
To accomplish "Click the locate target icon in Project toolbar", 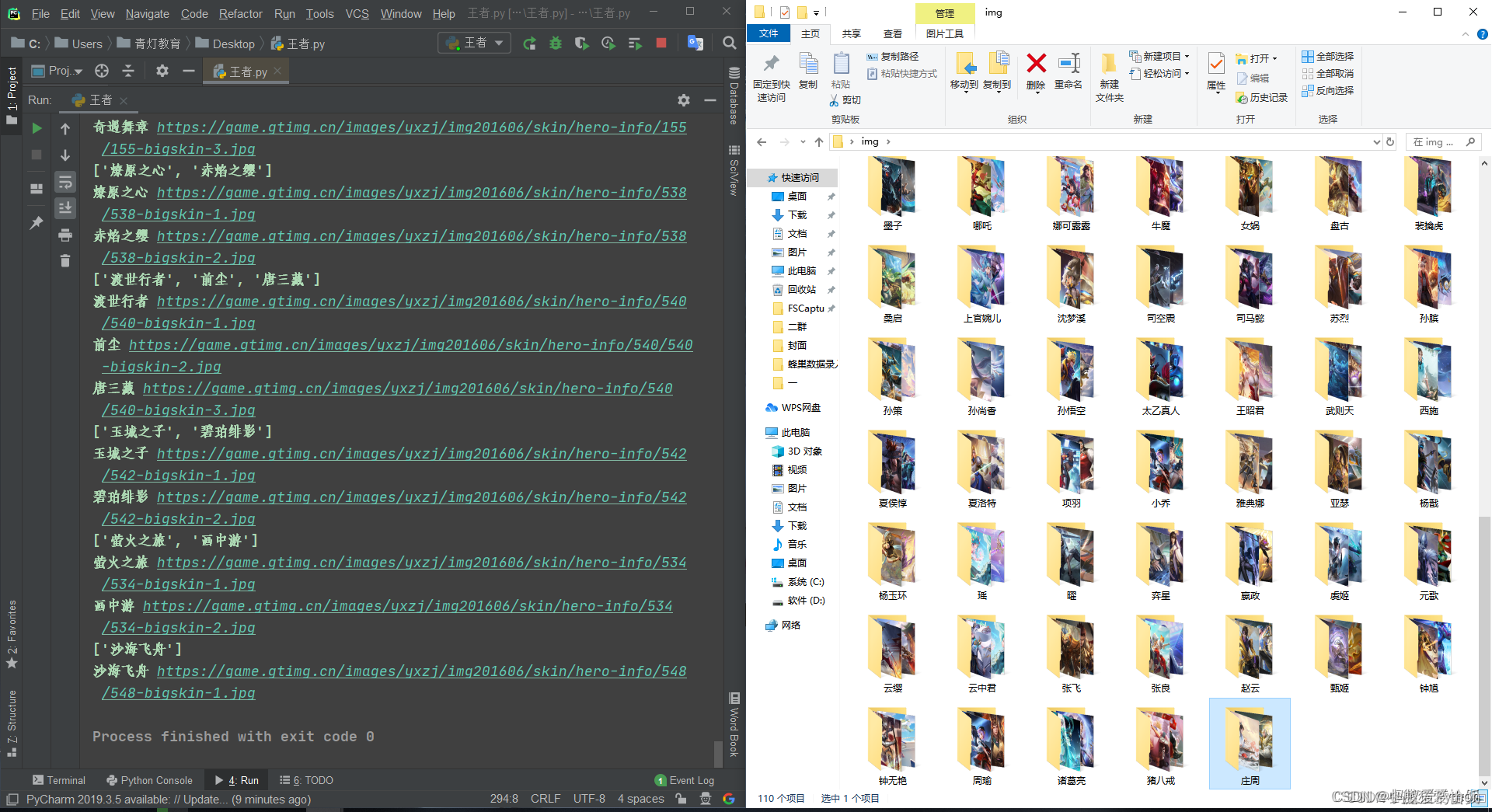I will point(102,71).
